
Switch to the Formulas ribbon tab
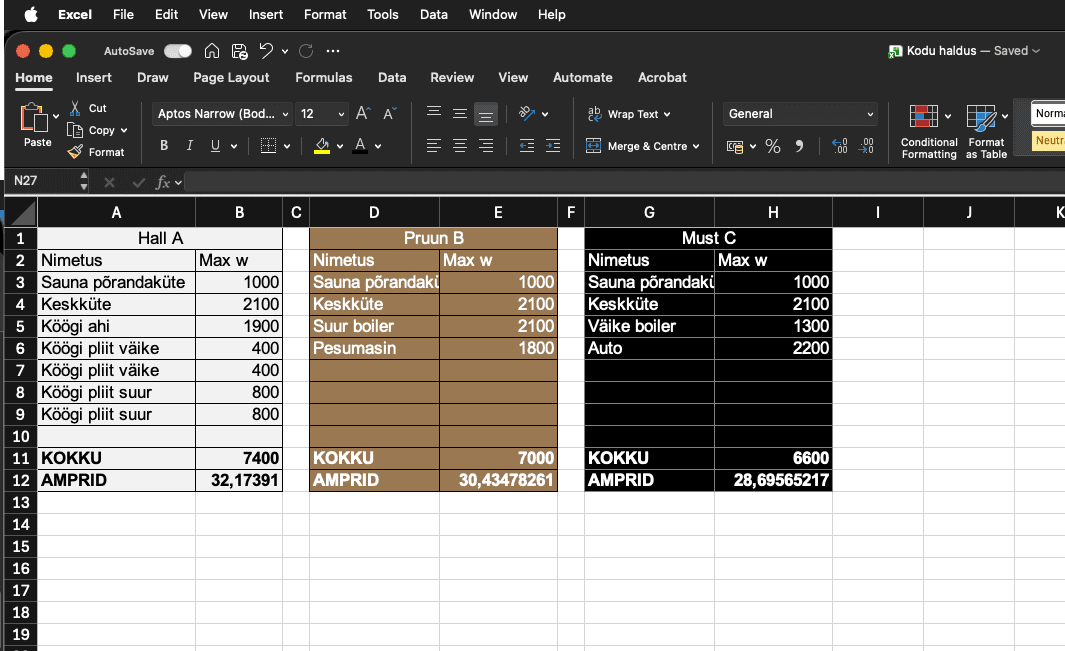(x=324, y=77)
